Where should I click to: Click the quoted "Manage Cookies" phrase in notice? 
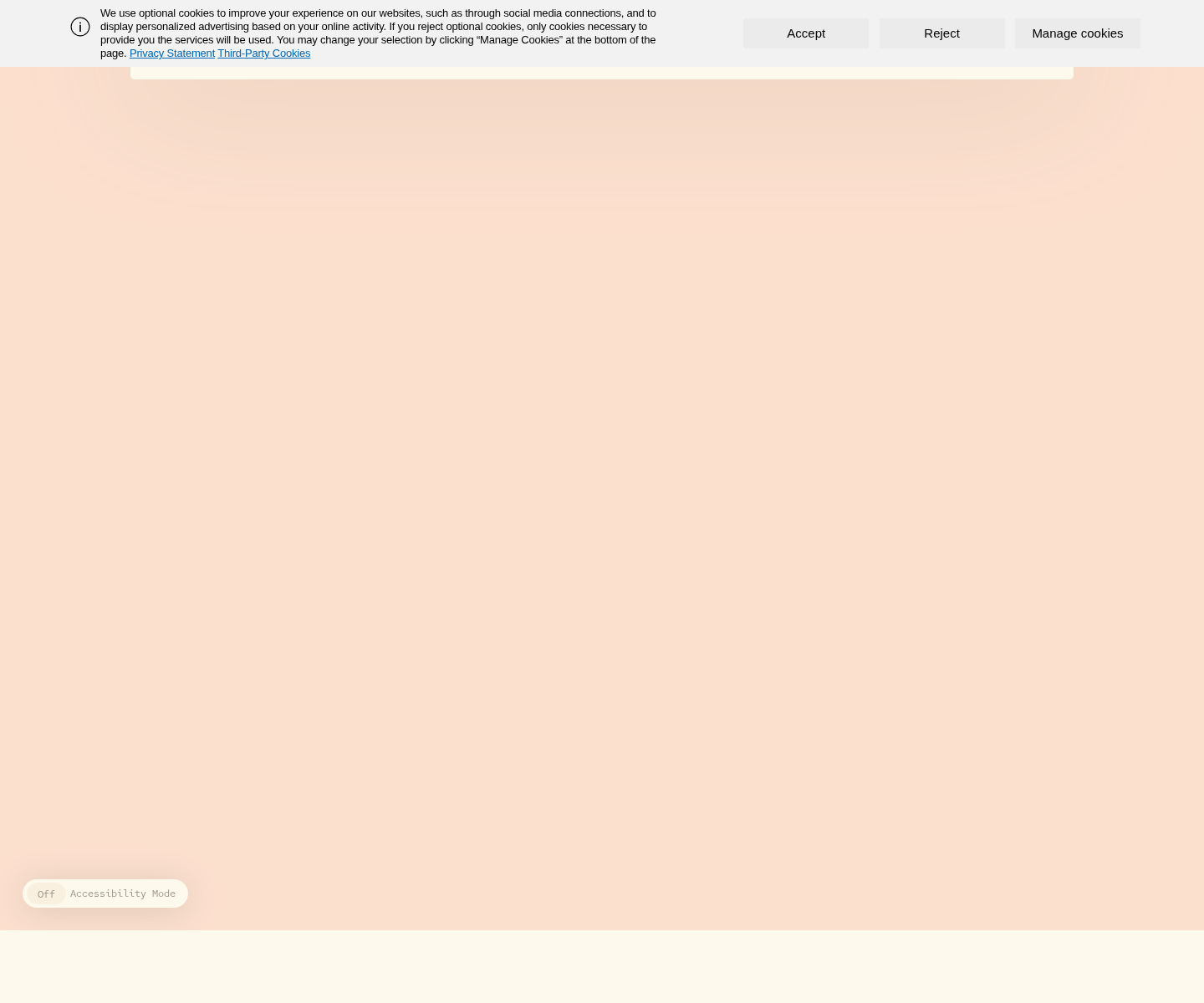click(x=519, y=40)
